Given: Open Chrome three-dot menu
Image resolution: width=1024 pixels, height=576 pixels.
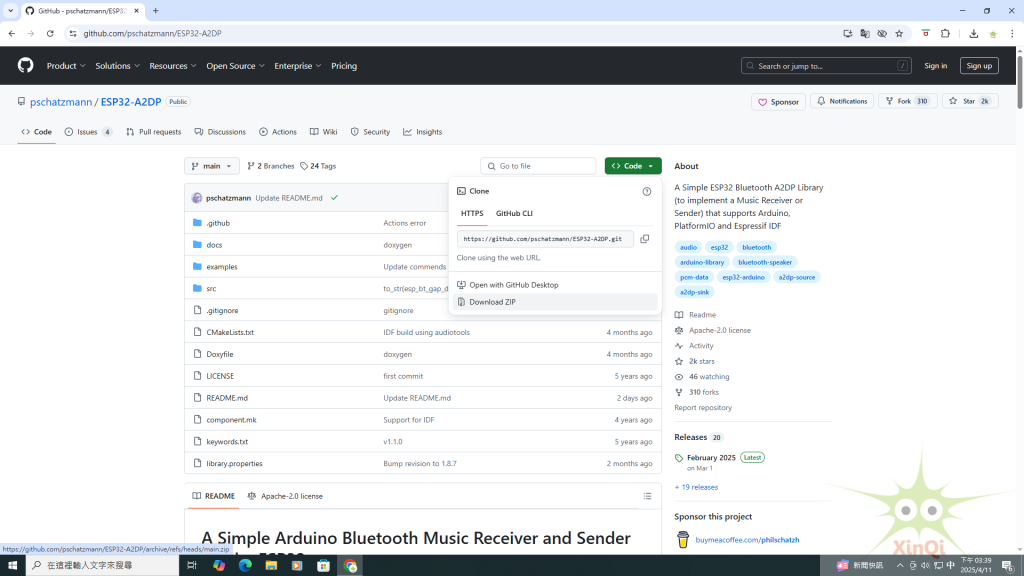Looking at the screenshot, I should 1012,33.
